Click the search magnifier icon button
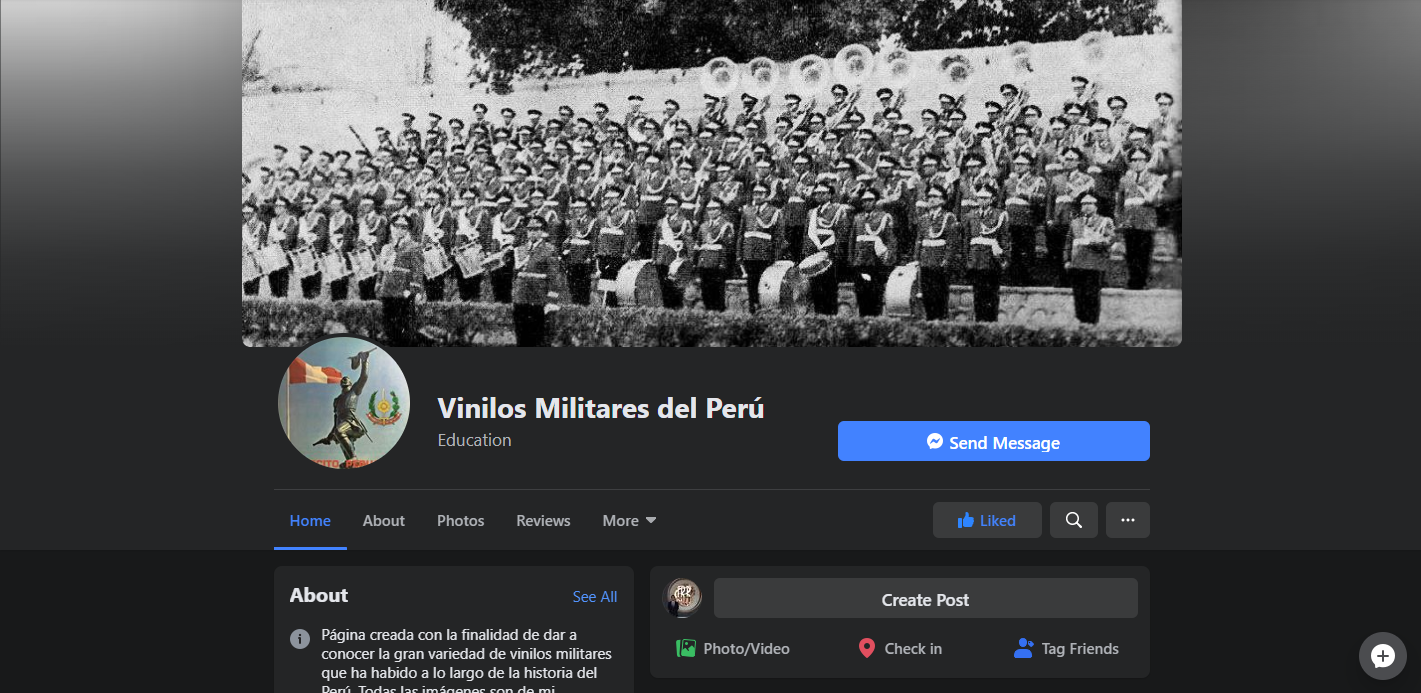This screenshot has width=1421, height=693. pos(1074,520)
